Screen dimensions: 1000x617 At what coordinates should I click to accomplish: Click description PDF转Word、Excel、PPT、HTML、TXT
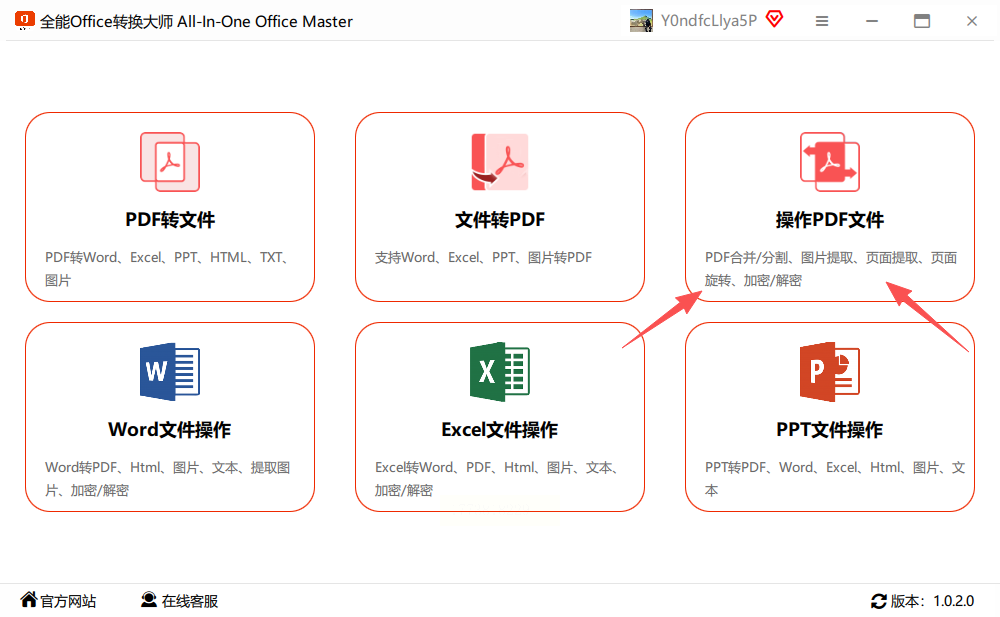[167, 269]
